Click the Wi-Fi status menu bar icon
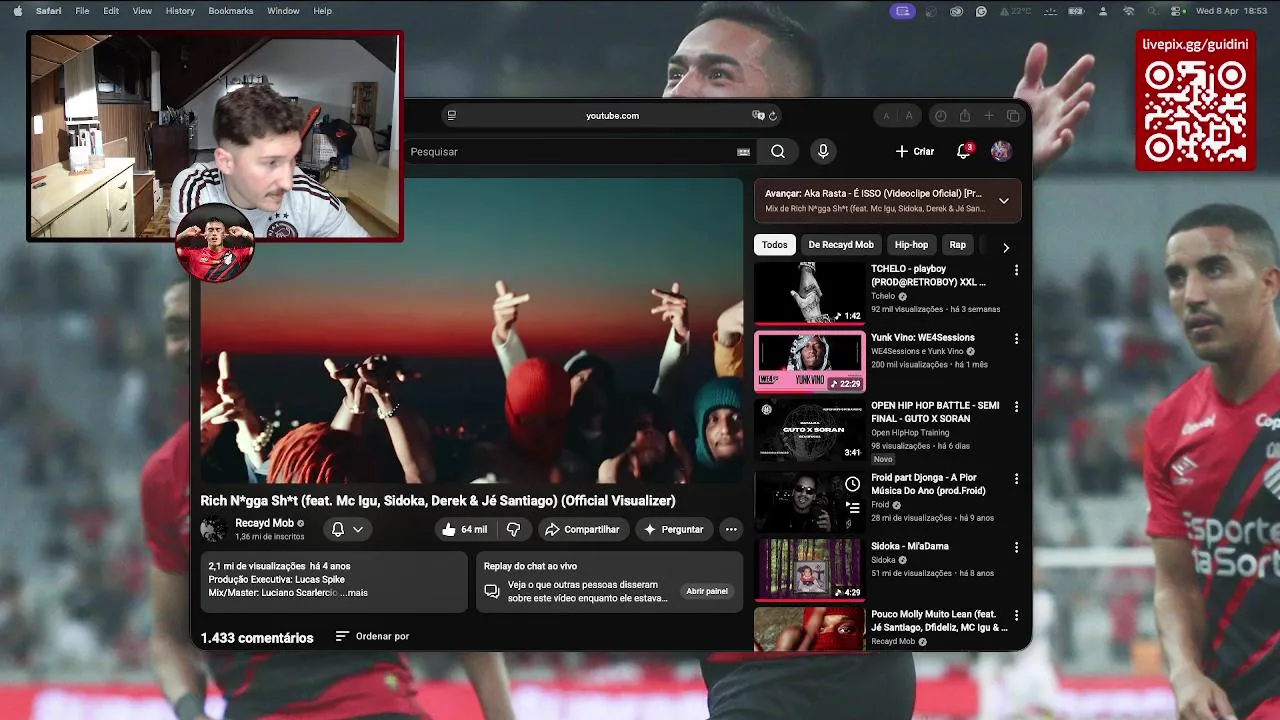 point(1129,11)
